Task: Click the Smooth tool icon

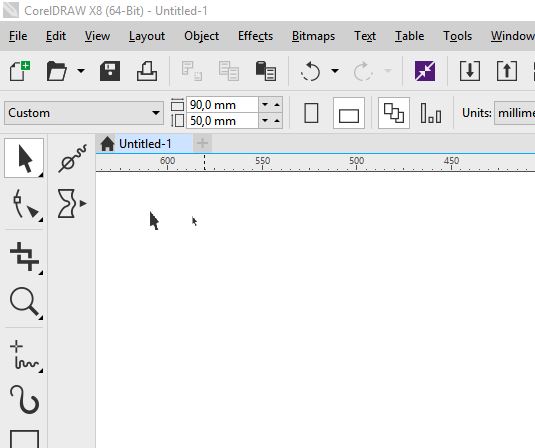Action: [x=72, y=158]
